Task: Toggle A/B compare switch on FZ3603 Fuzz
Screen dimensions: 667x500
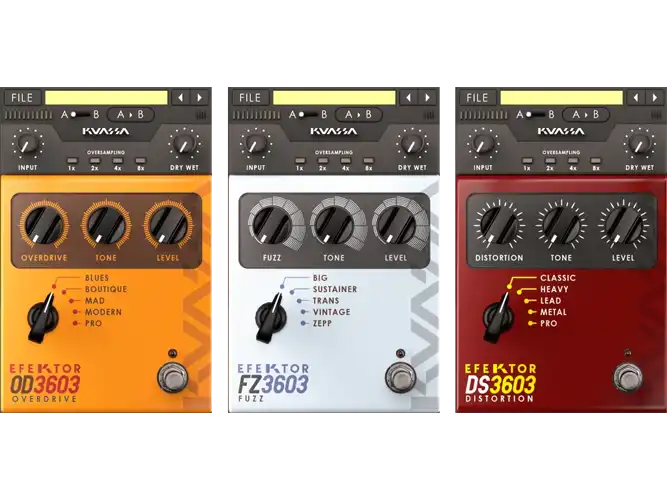Action: tap(308, 114)
